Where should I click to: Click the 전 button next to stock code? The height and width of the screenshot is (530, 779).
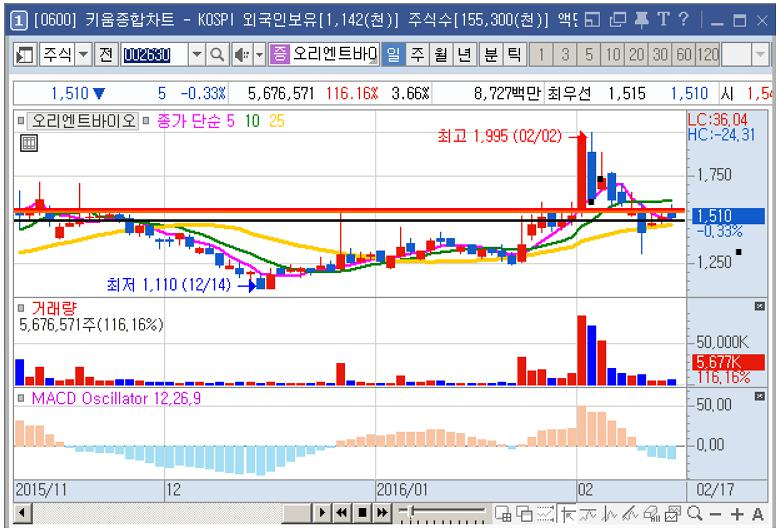point(106,54)
